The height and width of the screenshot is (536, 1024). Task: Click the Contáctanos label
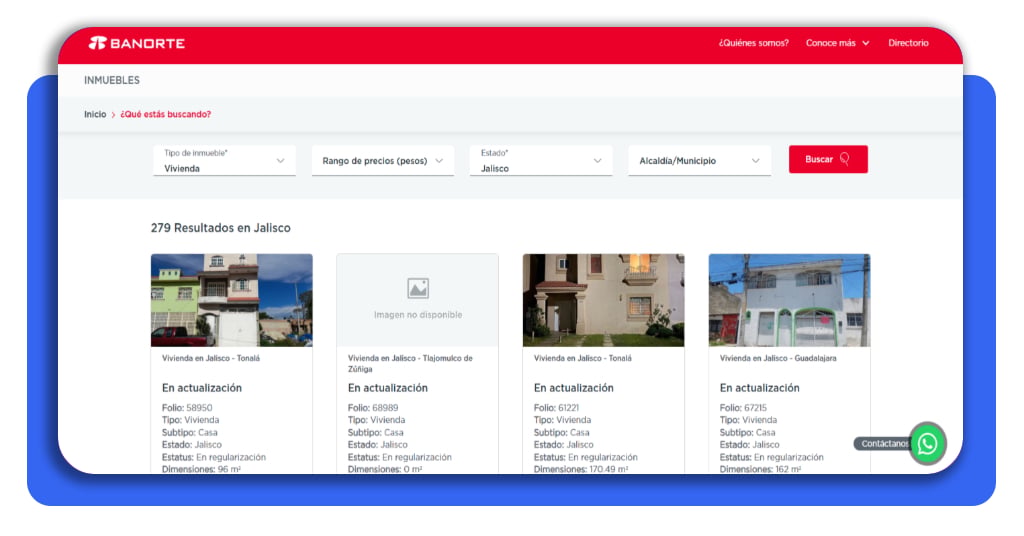[x=884, y=444]
